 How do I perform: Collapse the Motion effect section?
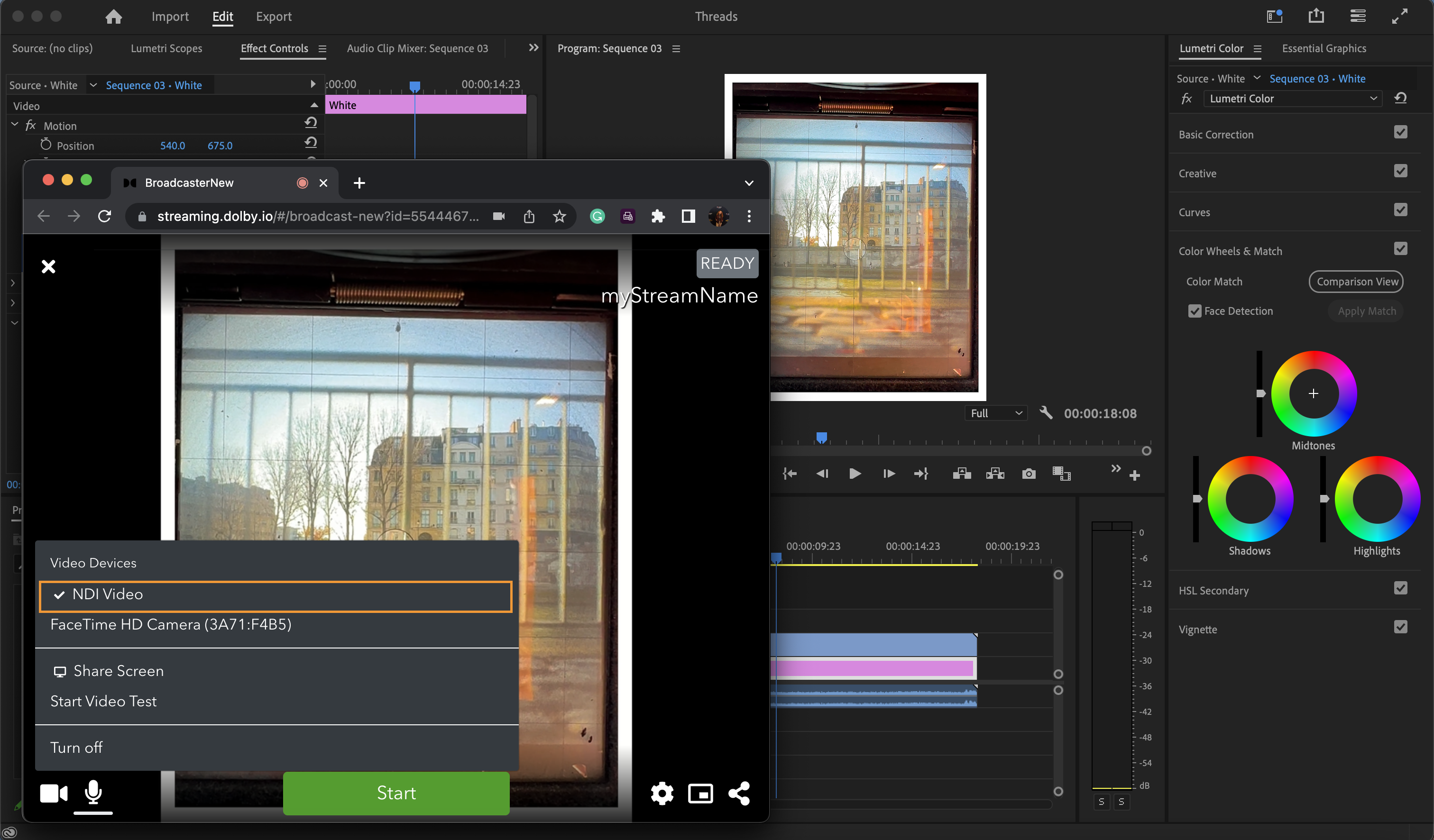click(x=15, y=125)
